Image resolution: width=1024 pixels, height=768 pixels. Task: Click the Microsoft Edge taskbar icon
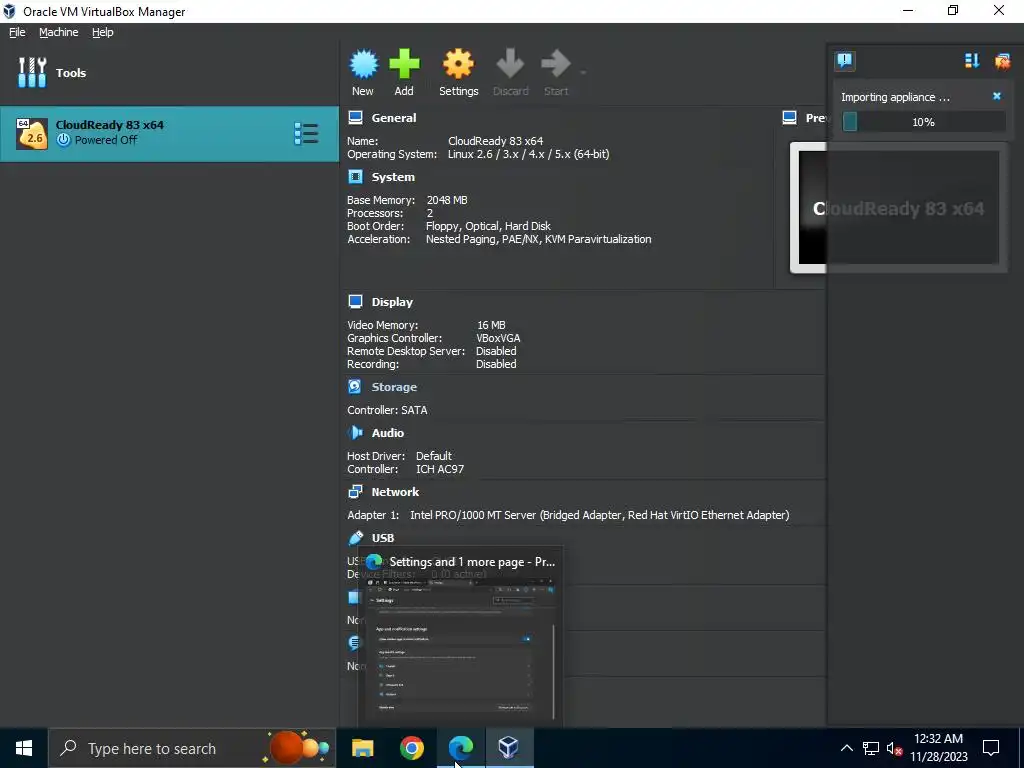pyautogui.click(x=460, y=748)
